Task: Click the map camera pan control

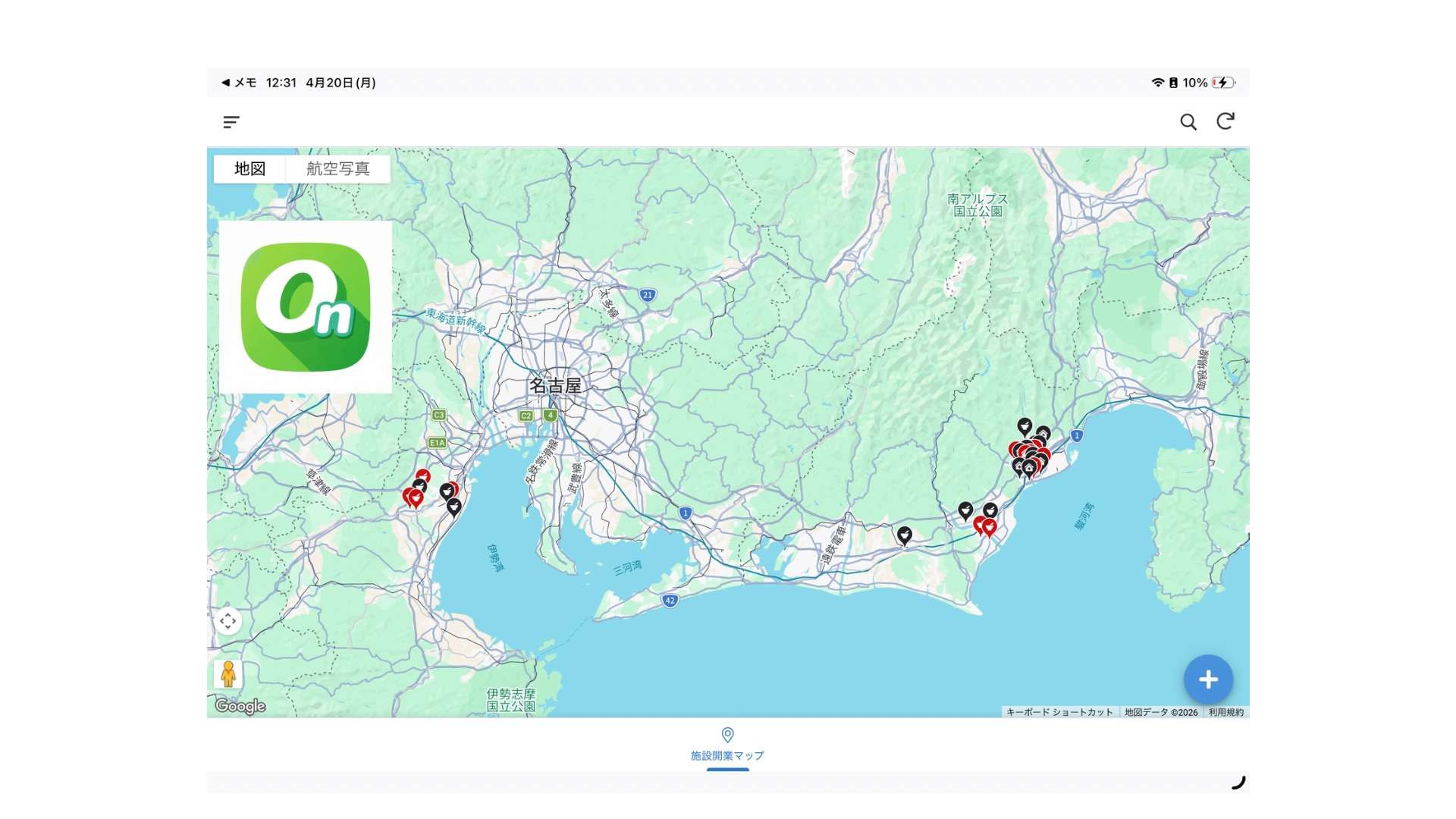Action: pos(228,621)
